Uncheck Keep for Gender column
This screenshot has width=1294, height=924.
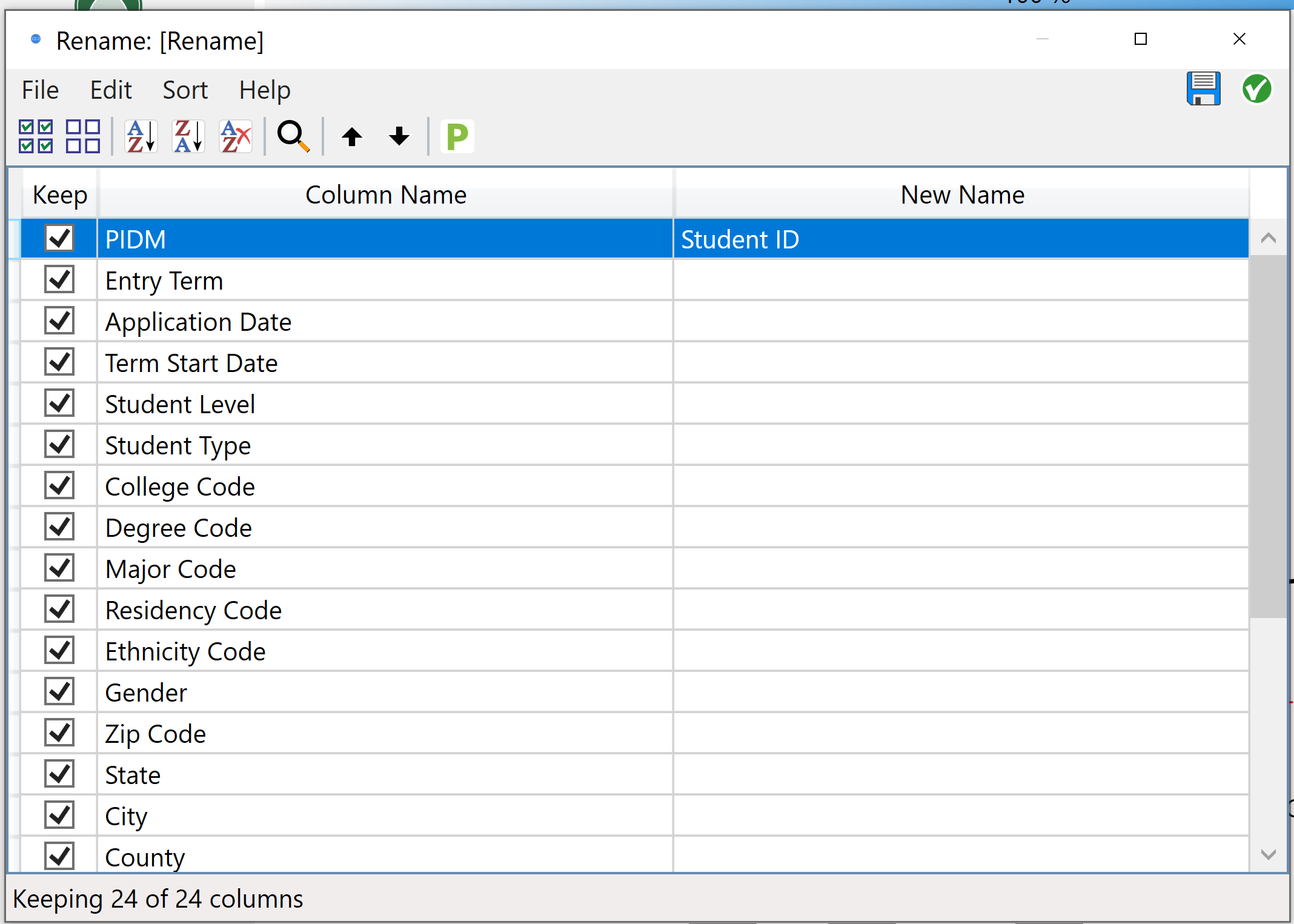pos(59,692)
